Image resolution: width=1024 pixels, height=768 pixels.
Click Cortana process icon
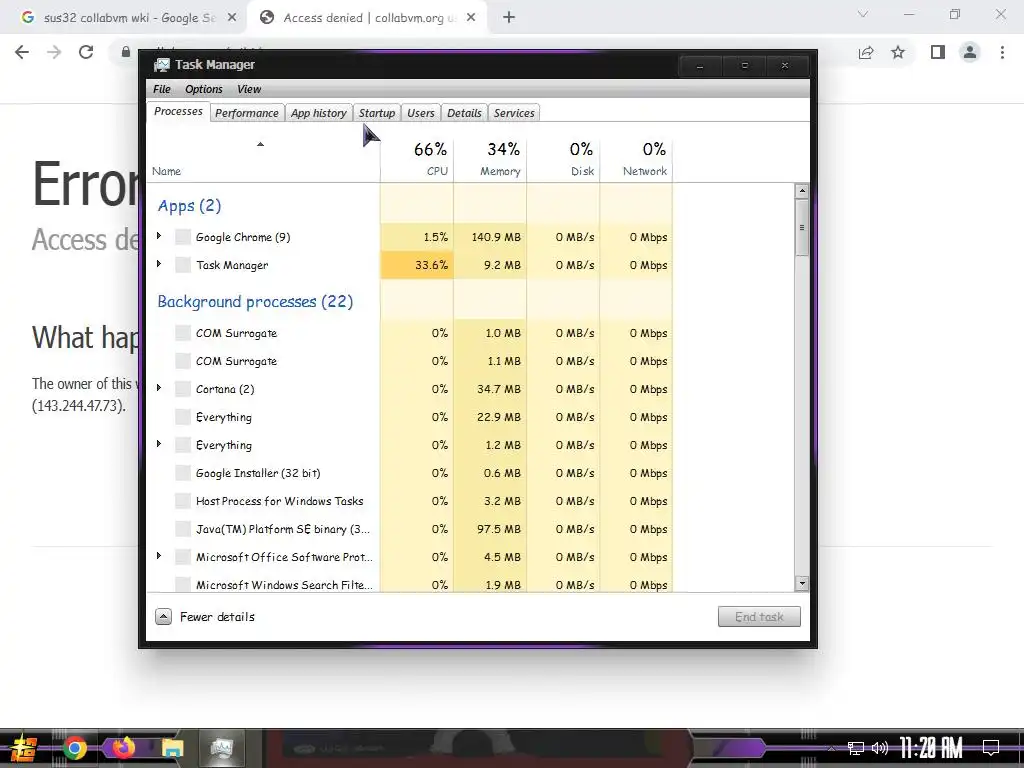coord(183,389)
